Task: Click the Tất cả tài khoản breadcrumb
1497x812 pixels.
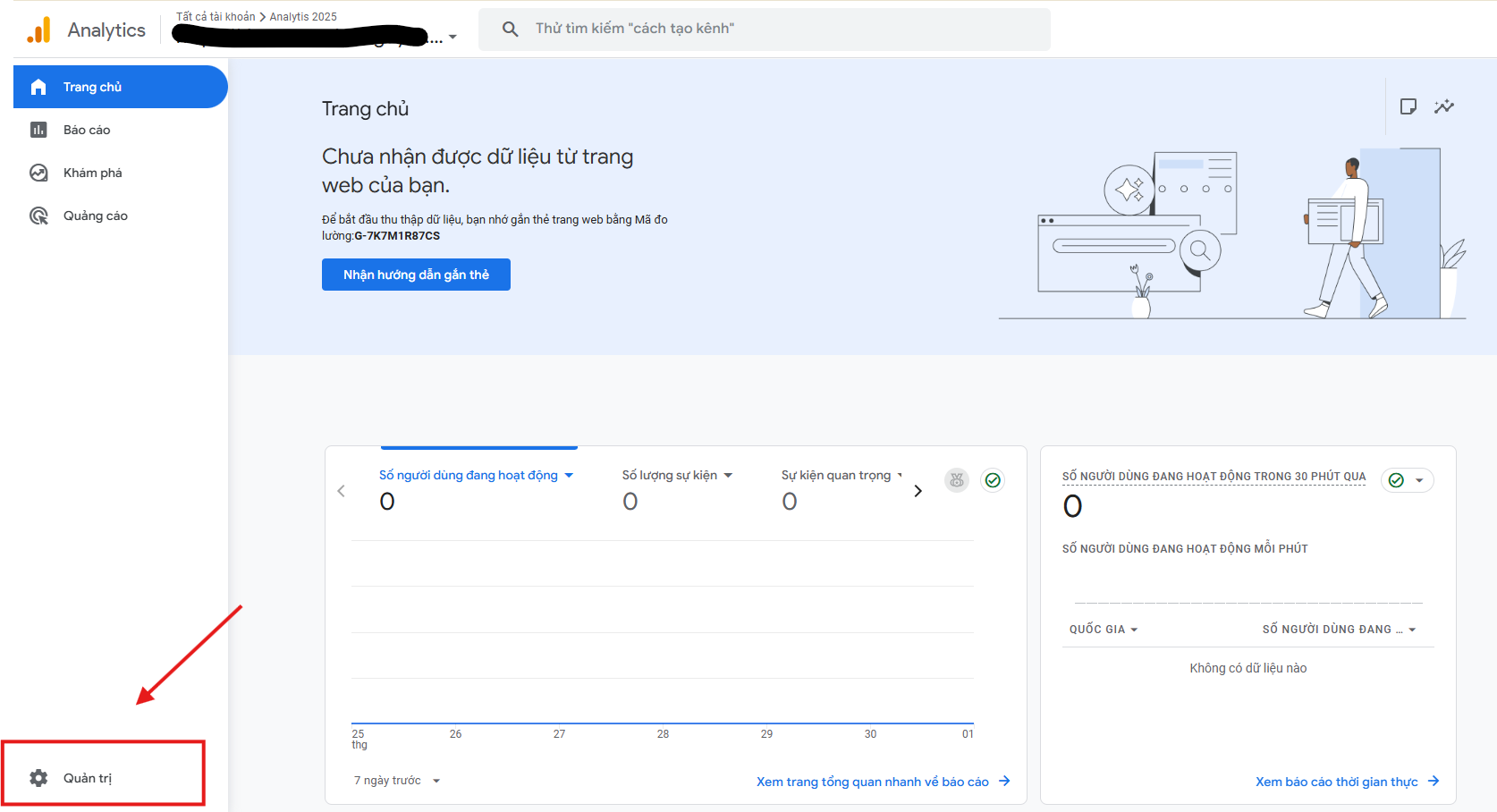Action: tap(215, 16)
